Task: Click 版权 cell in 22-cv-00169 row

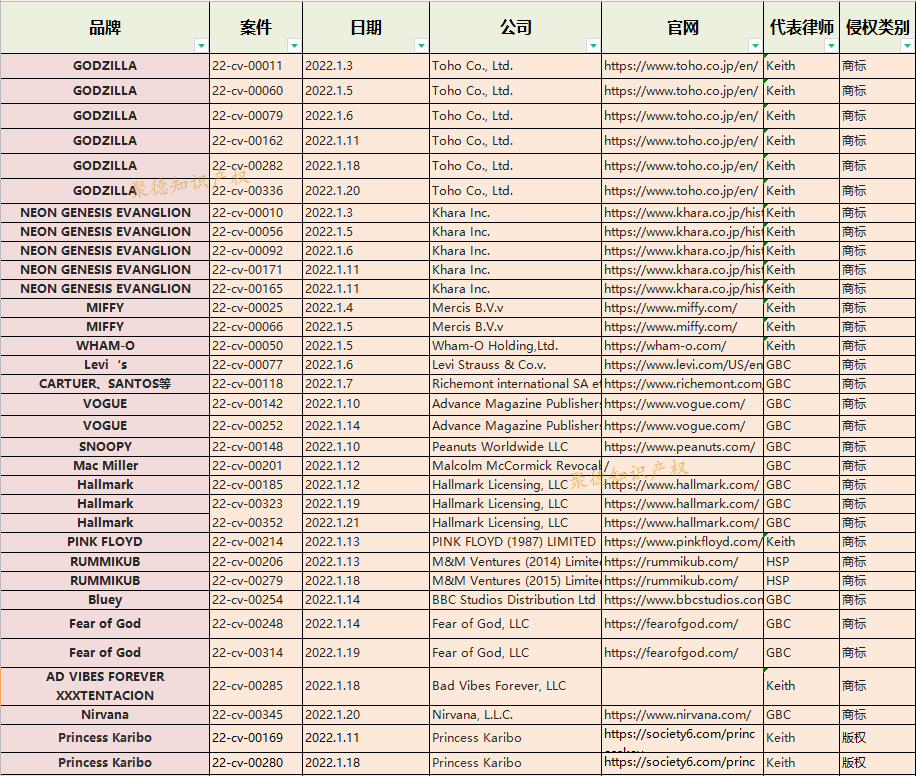Action: pos(877,738)
